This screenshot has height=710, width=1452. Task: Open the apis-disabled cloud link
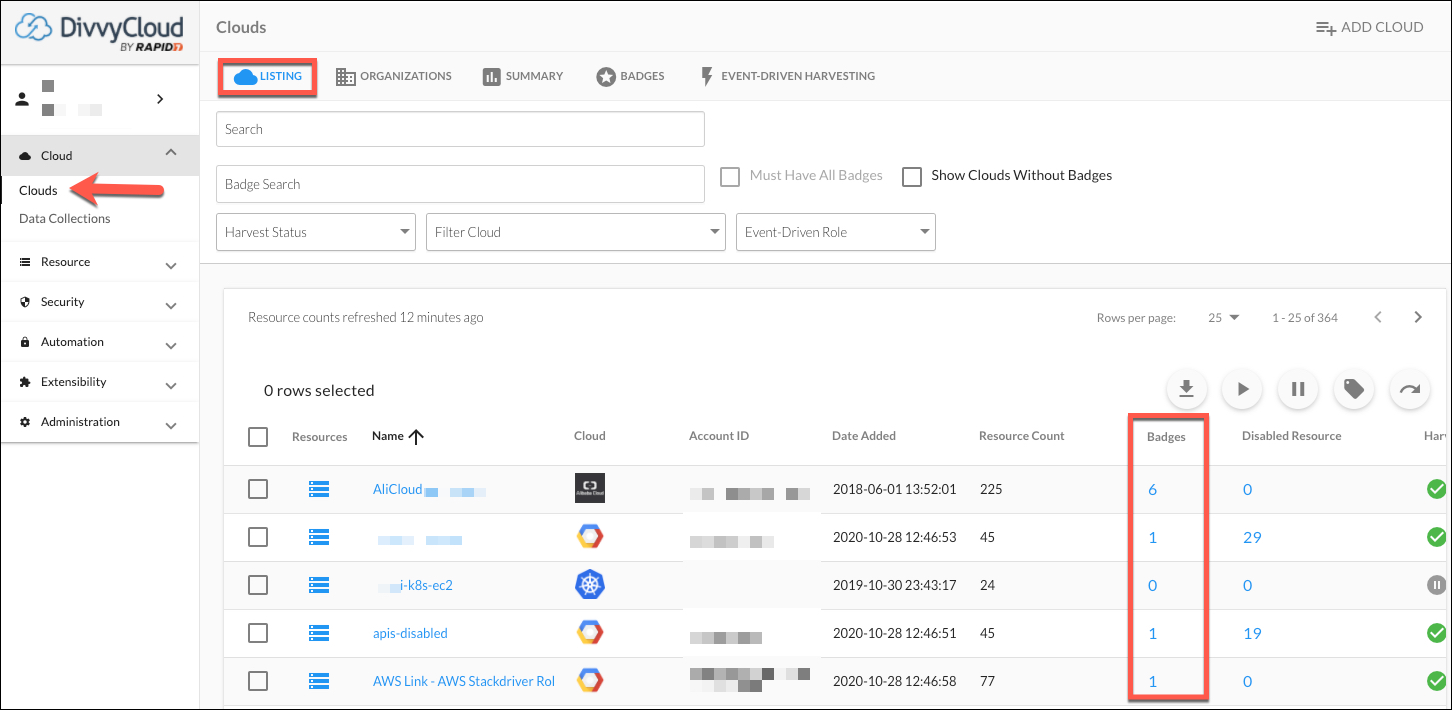[x=410, y=633]
